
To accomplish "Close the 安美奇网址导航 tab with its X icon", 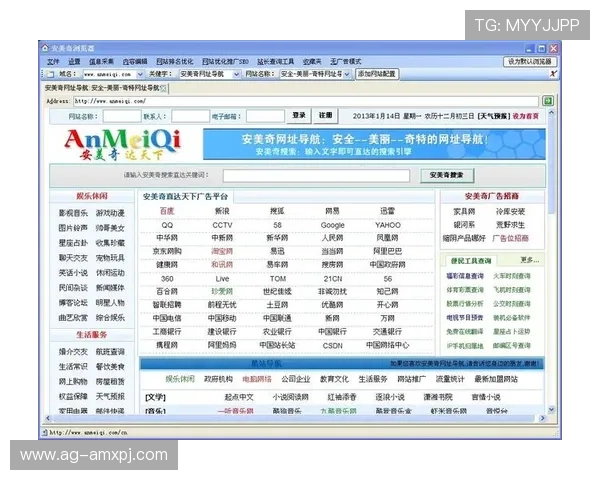I will [x=163, y=88].
